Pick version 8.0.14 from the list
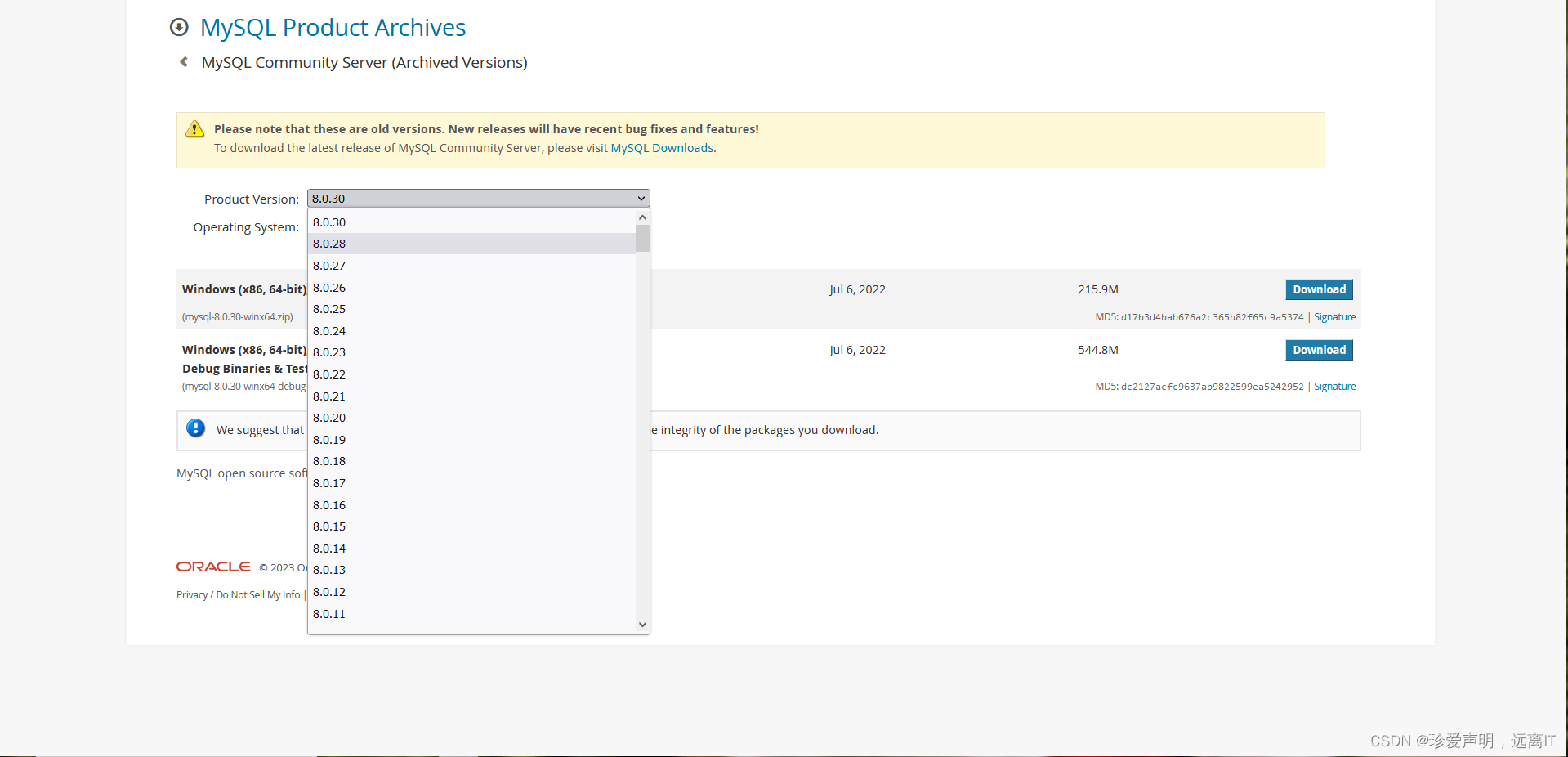Viewport: 1568px width, 757px height. click(x=471, y=549)
